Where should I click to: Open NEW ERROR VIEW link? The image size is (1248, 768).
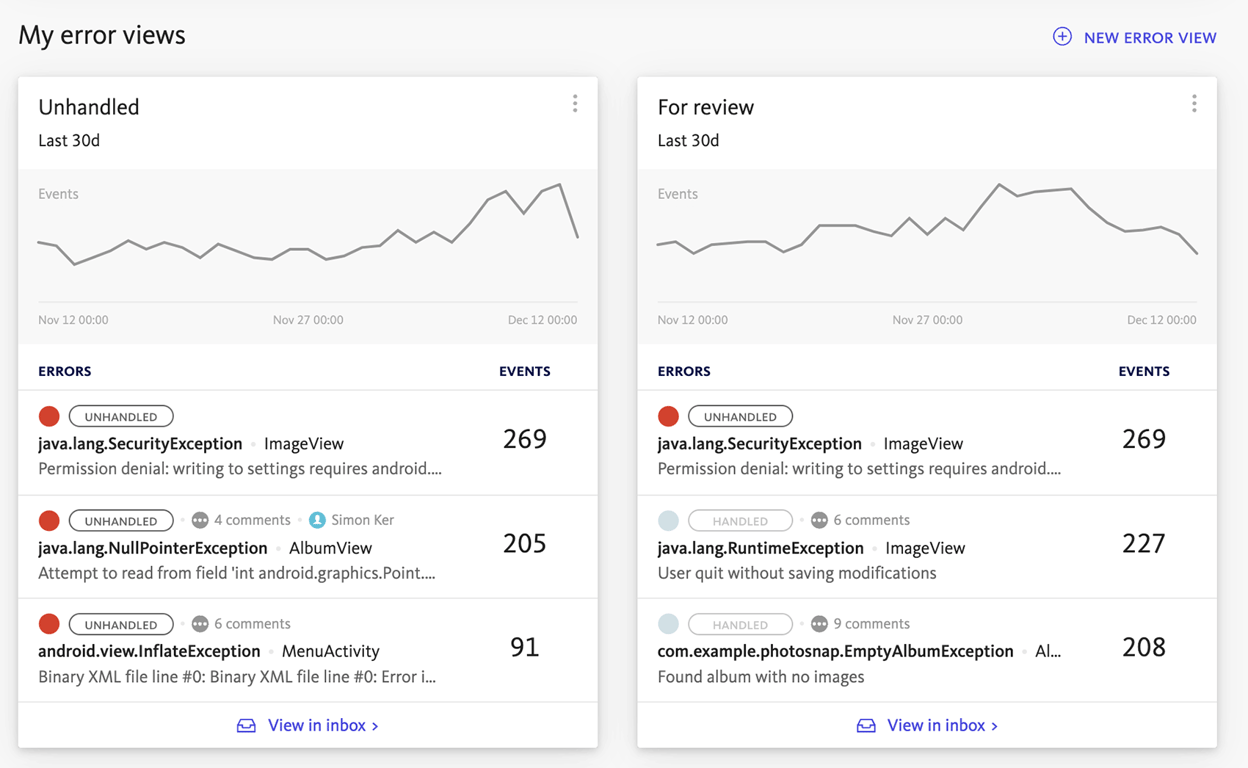(1150, 38)
